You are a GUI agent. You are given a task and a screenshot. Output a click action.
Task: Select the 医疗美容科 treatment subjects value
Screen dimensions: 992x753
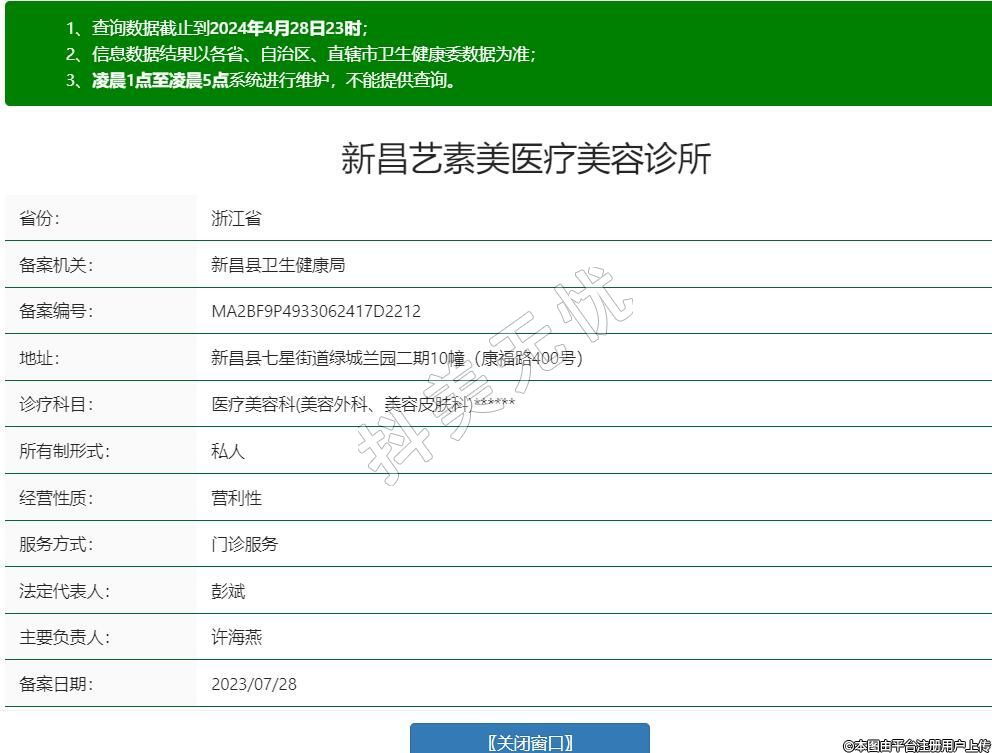click(363, 404)
